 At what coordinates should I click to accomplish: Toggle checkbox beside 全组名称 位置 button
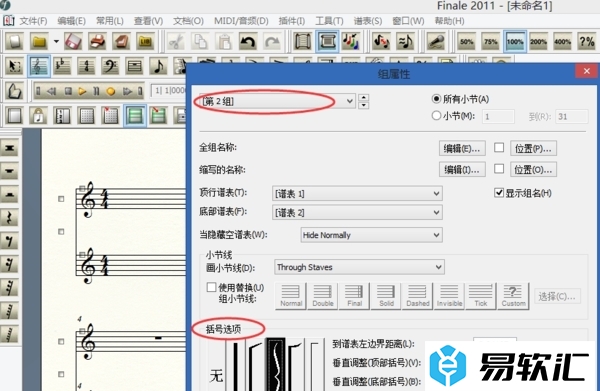click(x=499, y=147)
